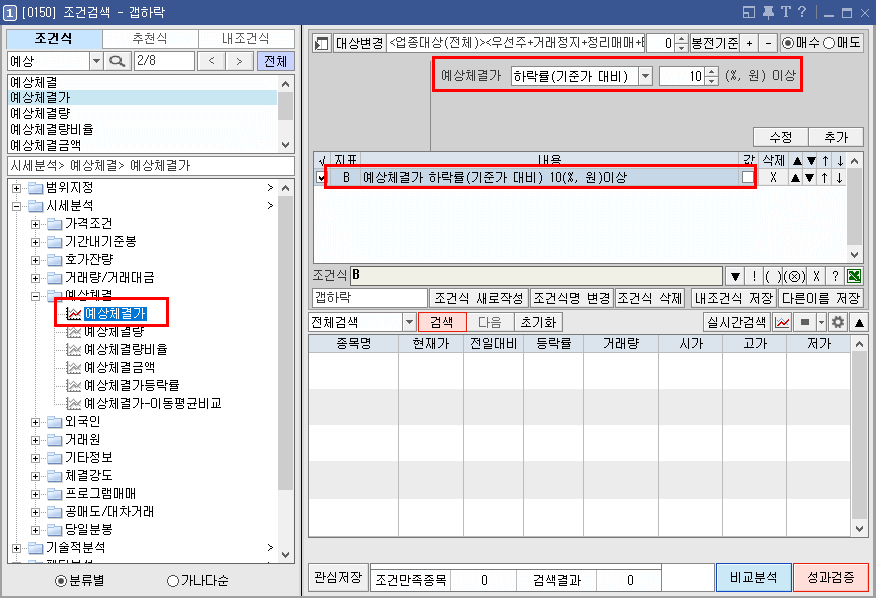The width and height of the screenshot is (876, 598).
Task: Click the T font icon in the title bar
Action: (786, 11)
